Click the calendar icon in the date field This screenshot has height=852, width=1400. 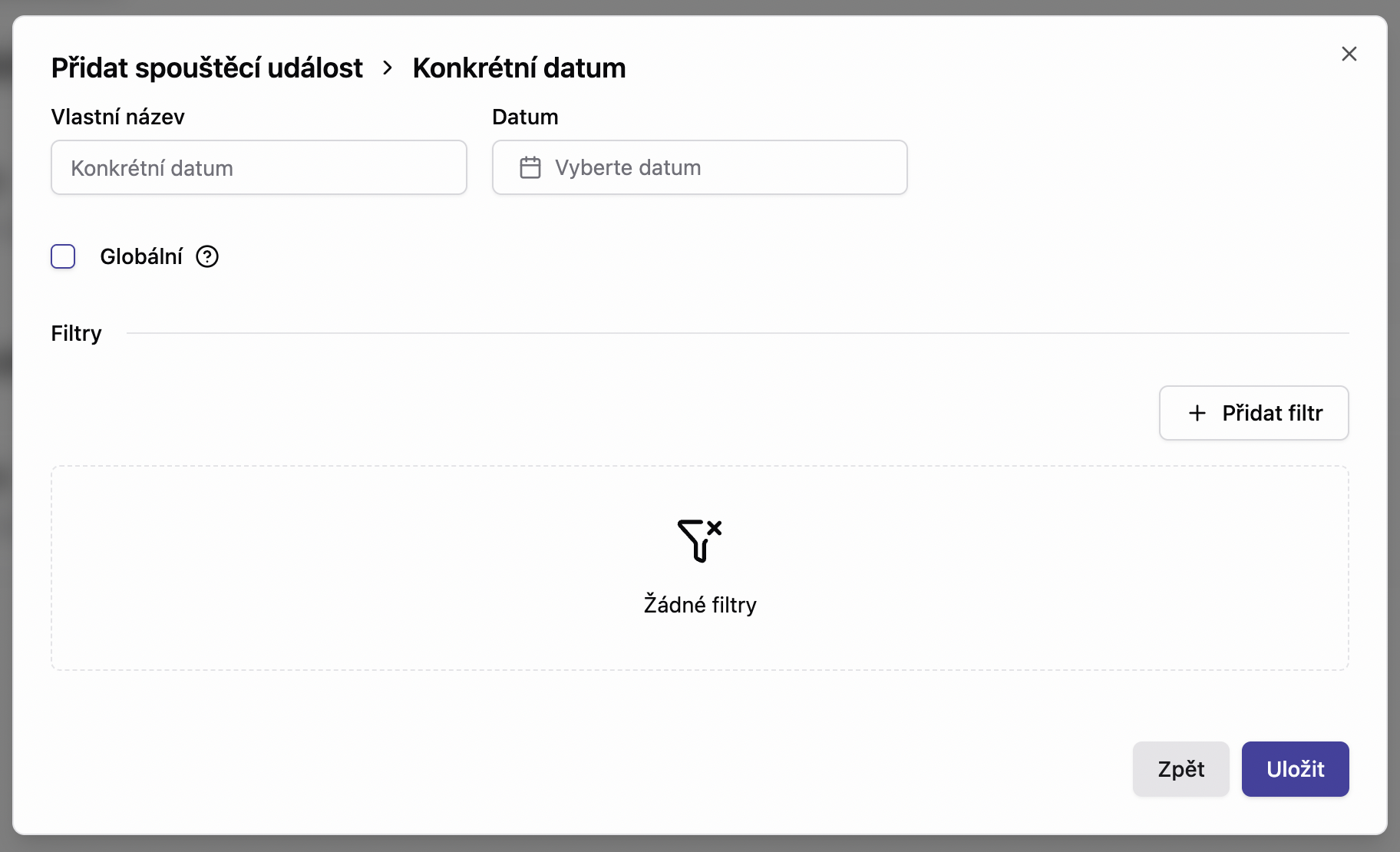click(x=530, y=167)
